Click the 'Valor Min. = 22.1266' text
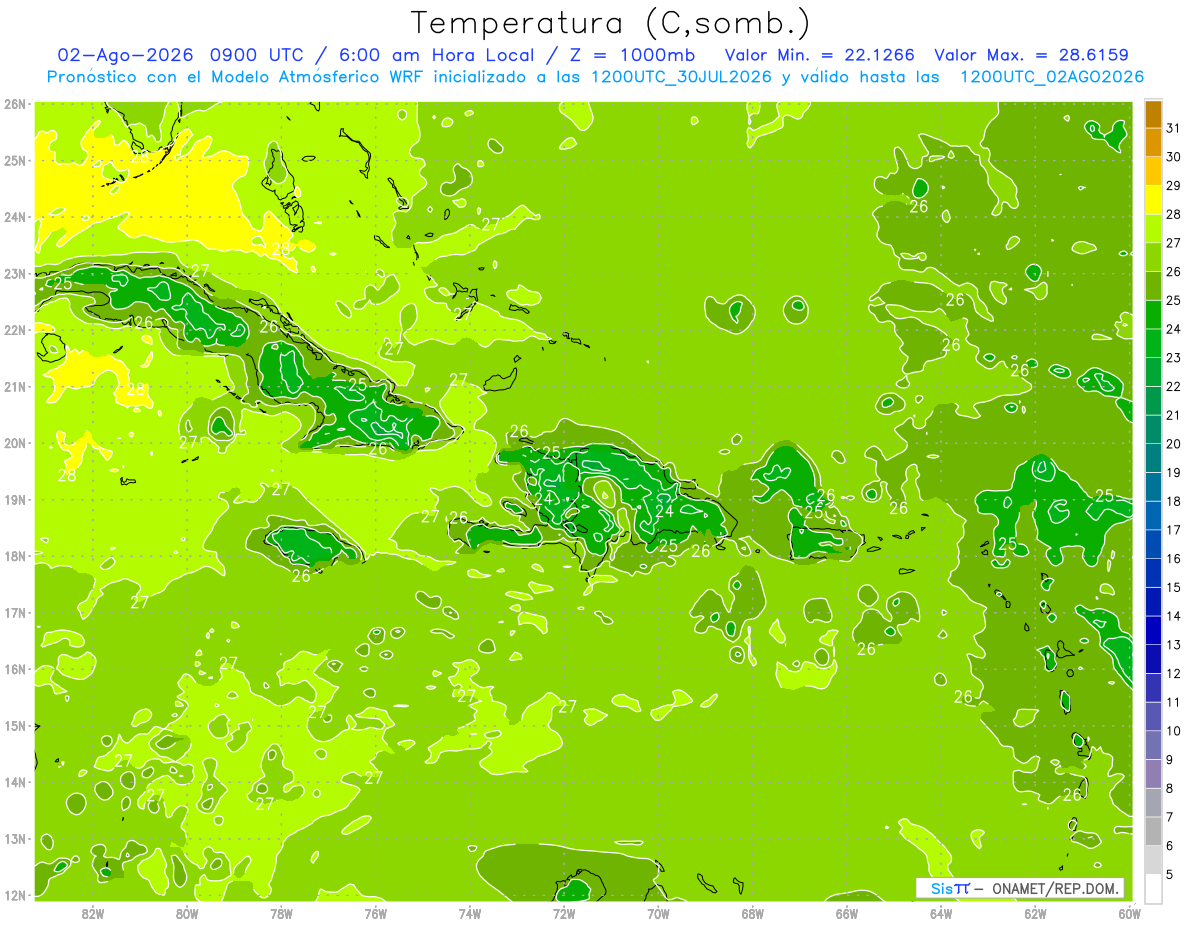The width and height of the screenshot is (1200, 927). [x=819, y=55]
